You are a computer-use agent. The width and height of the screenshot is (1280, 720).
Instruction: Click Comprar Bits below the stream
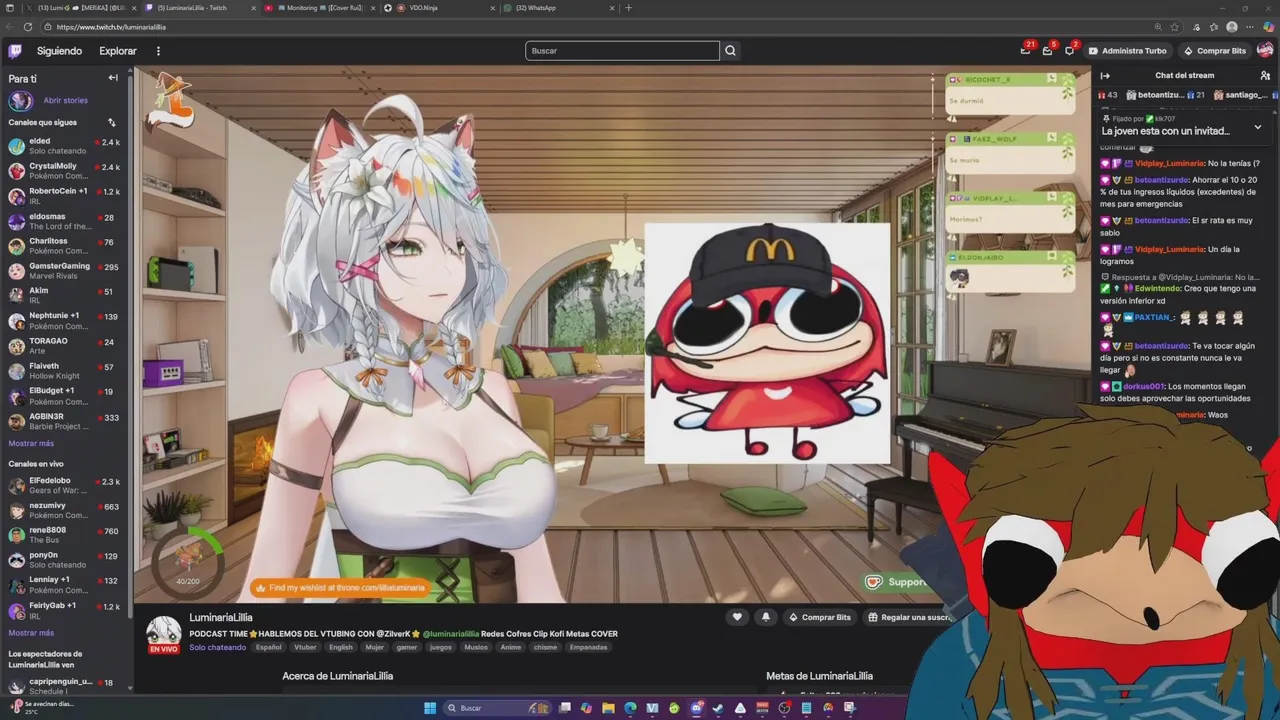tap(819, 617)
